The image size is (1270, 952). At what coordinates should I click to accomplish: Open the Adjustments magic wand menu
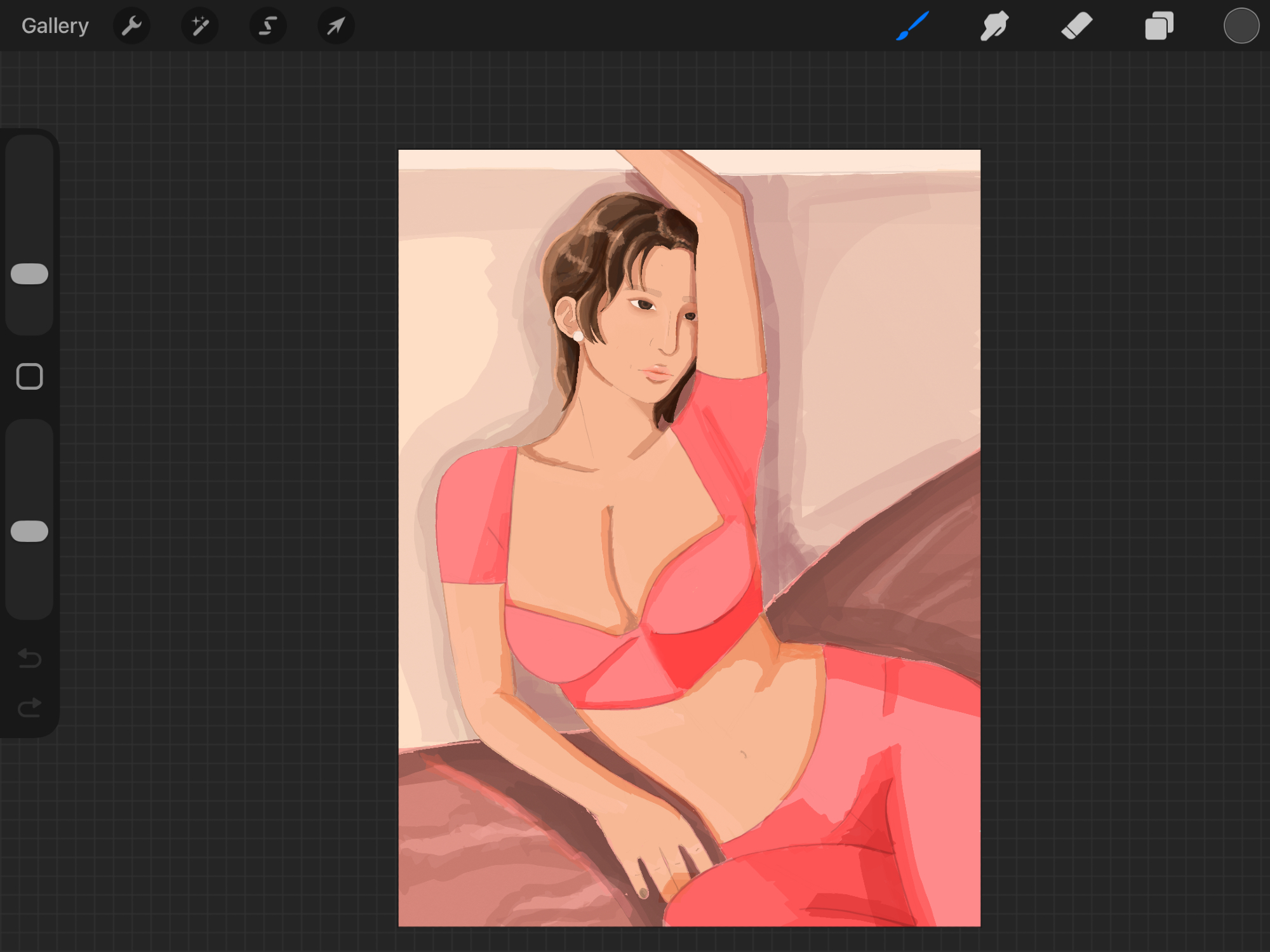(x=200, y=26)
